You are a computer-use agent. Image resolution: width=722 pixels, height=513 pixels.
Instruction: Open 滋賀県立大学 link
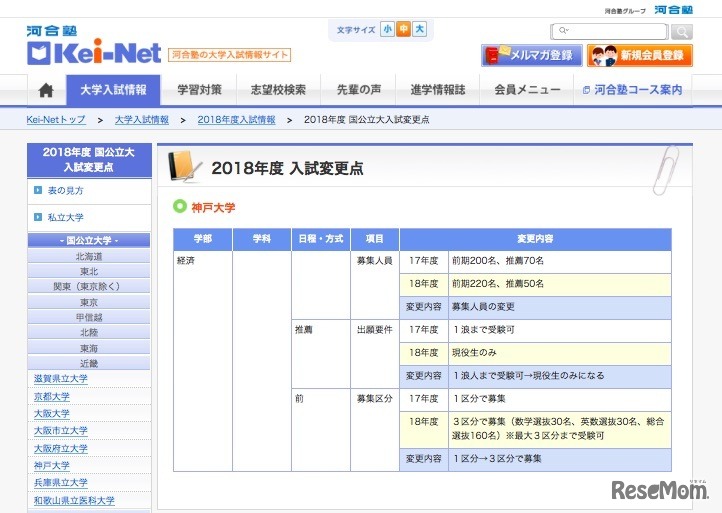pos(60,379)
